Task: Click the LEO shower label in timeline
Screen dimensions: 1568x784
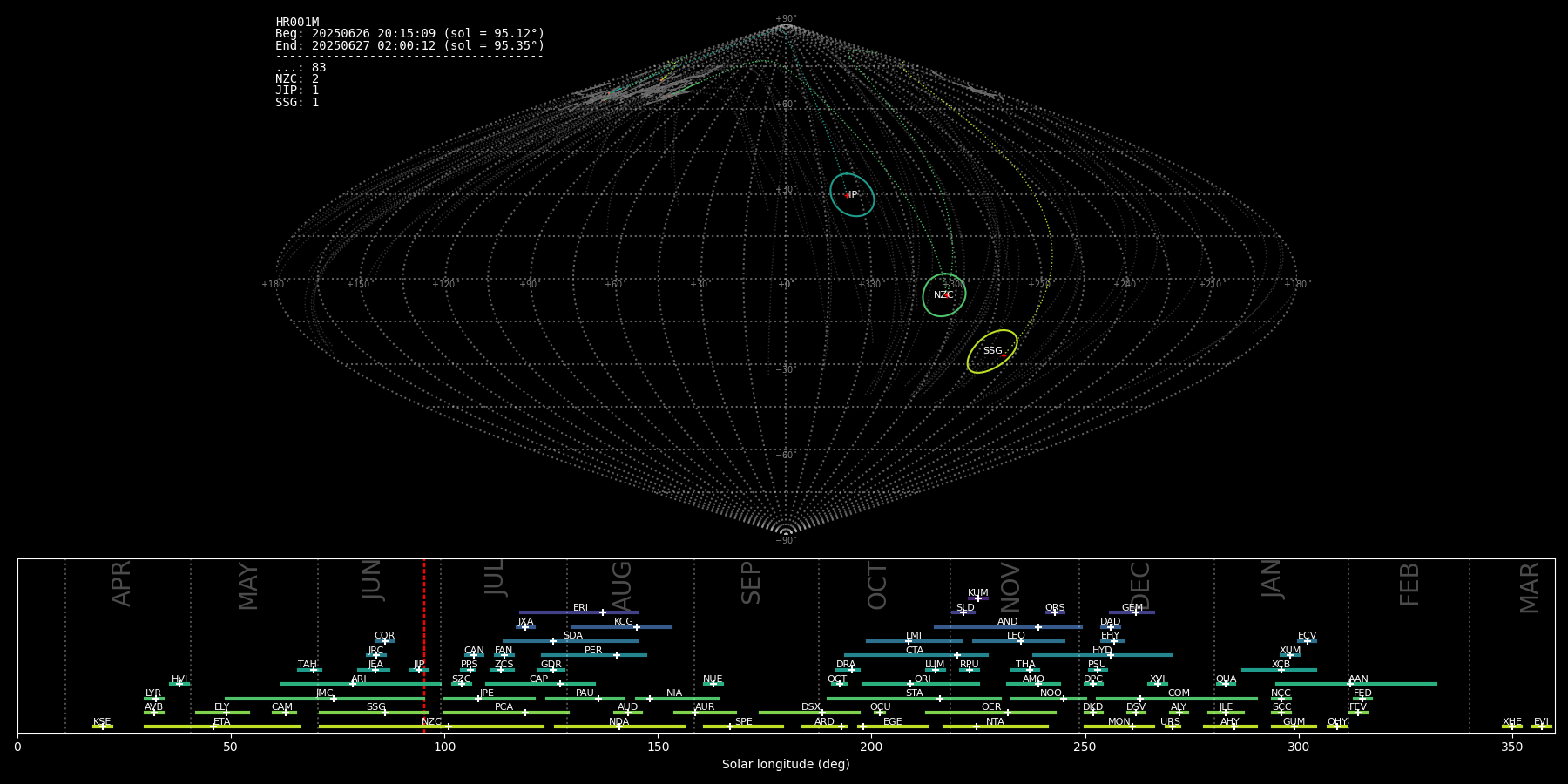Action: click(x=1016, y=636)
